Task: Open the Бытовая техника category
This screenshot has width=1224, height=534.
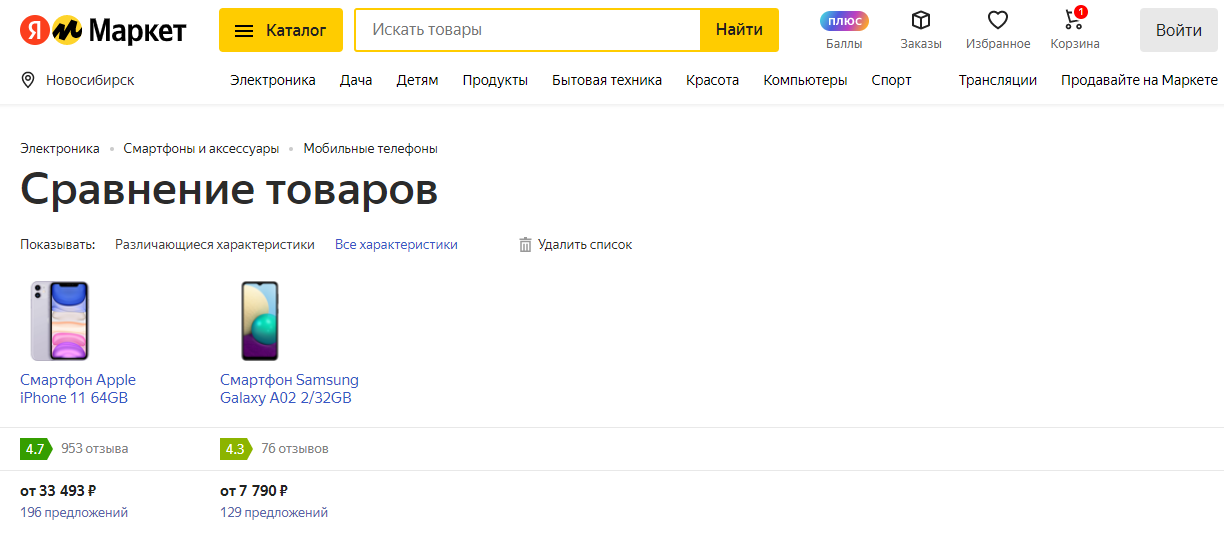Action: 607,80
